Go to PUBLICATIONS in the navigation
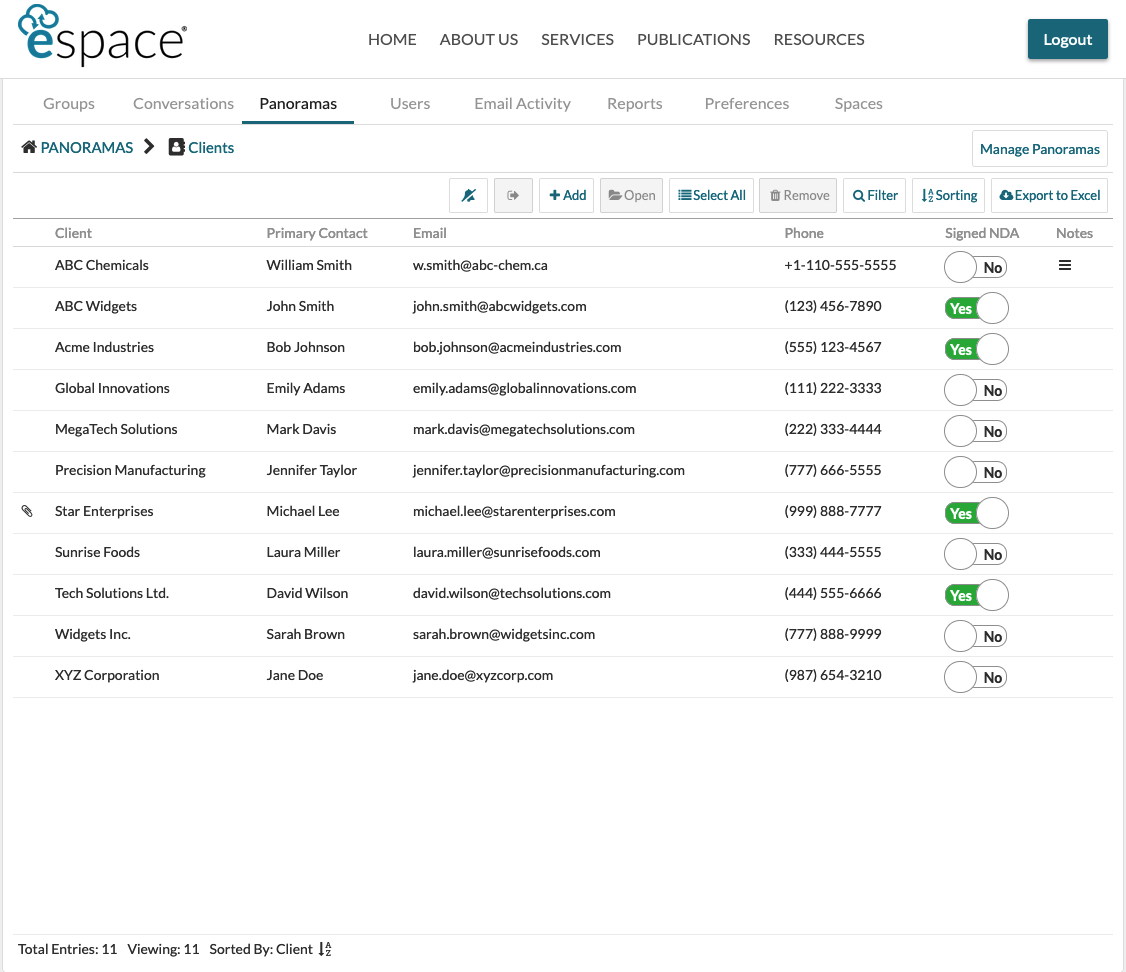This screenshot has height=972, width=1126. tap(694, 39)
